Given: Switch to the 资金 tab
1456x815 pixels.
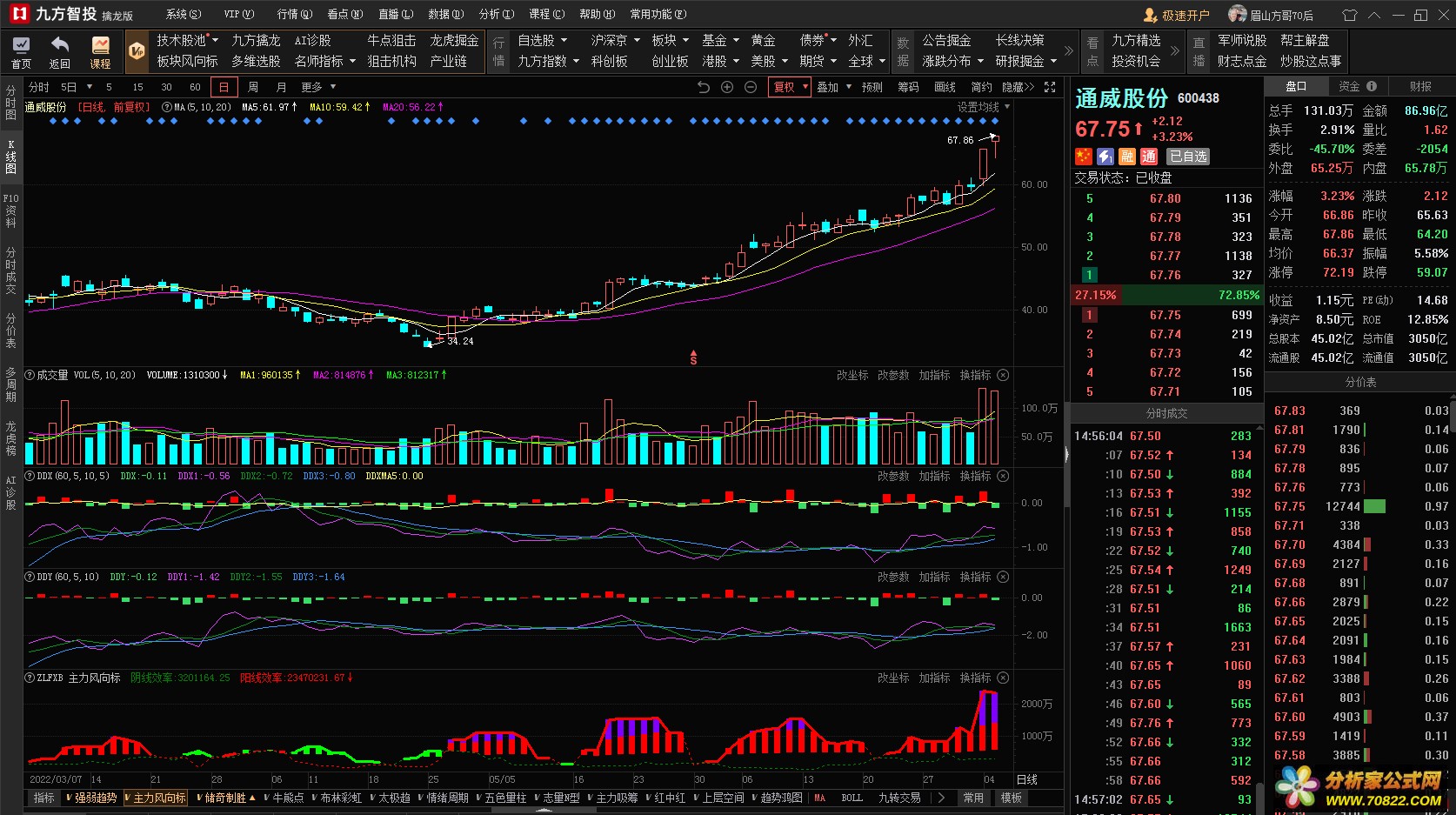Looking at the screenshot, I should coord(1357,86).
